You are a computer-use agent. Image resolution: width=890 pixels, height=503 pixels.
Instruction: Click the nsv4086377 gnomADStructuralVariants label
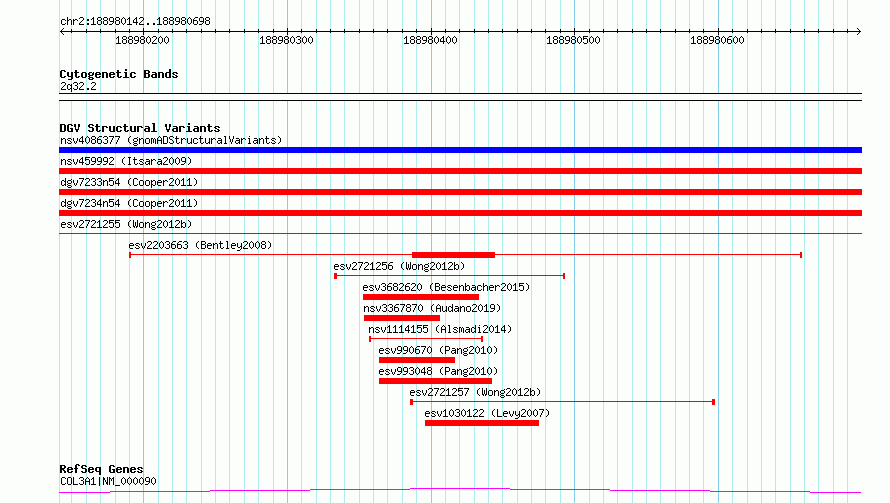(171, 140)
